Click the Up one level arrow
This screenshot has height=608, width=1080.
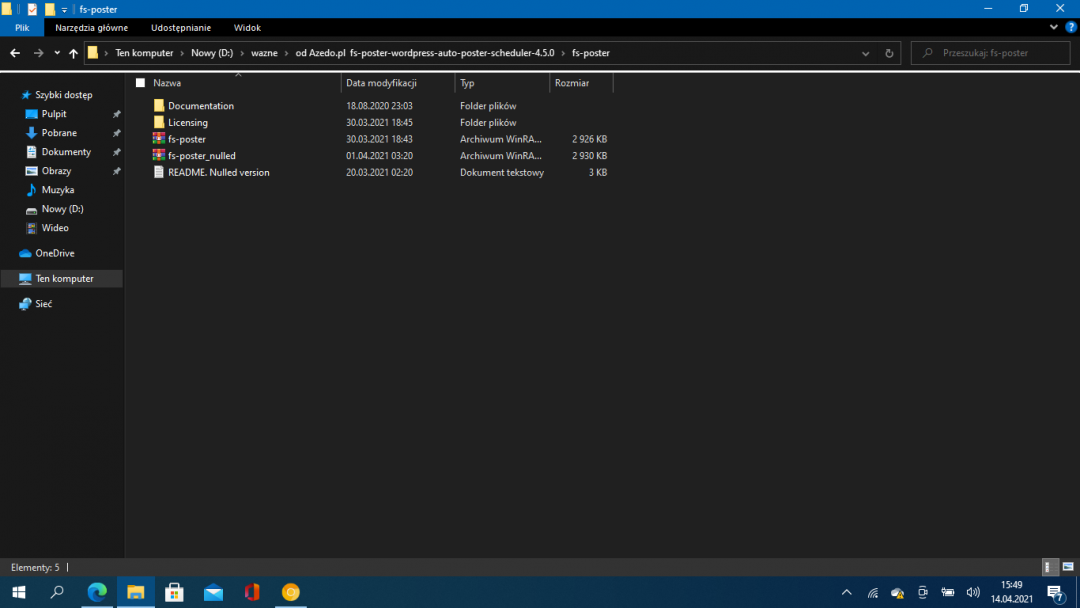click(x=73, y=53)
